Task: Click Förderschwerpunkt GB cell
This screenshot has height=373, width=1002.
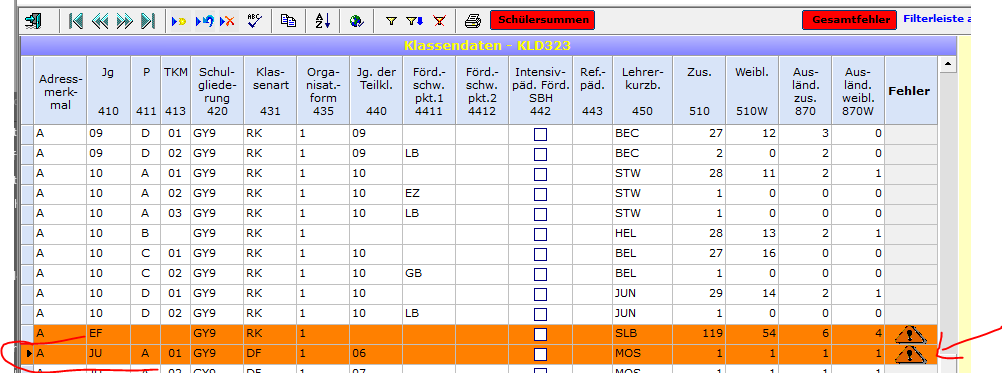Action: (429, 273)
